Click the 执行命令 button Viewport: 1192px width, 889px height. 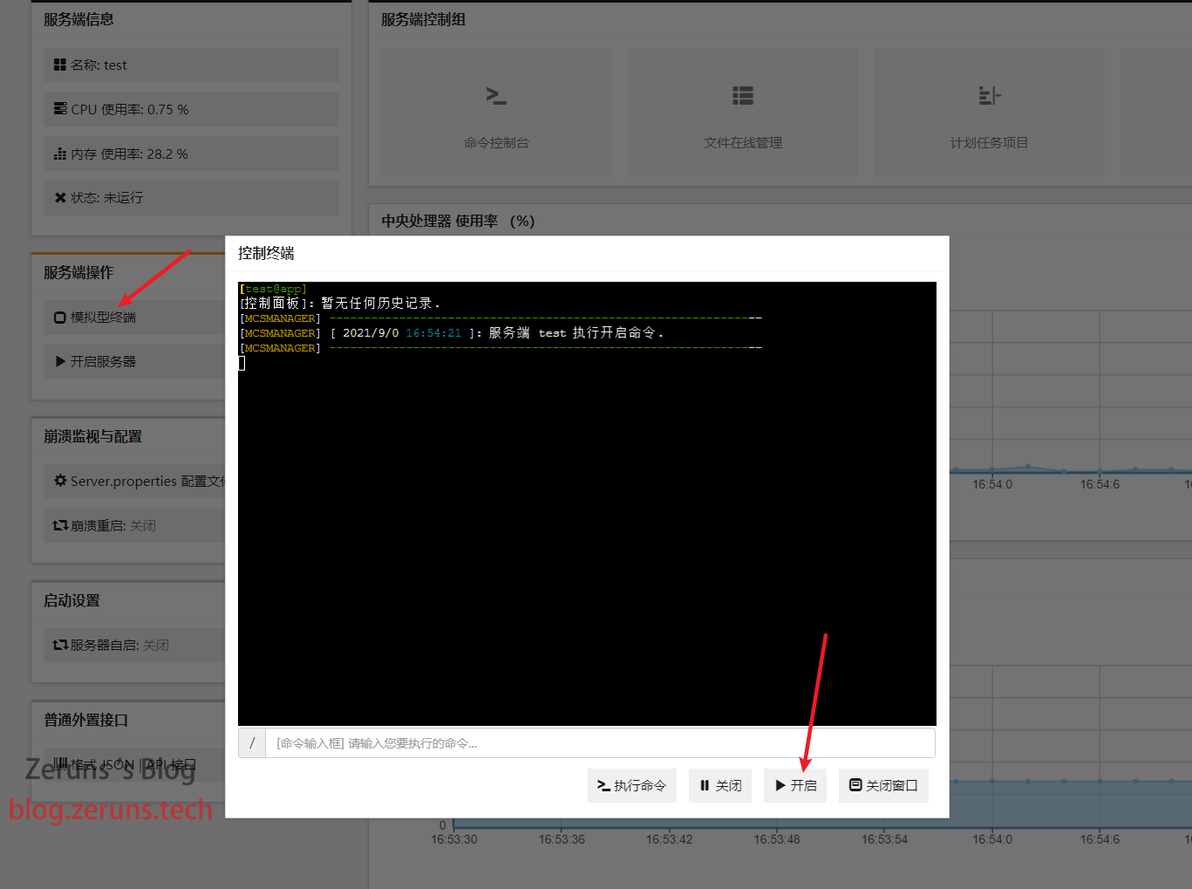click(632, 786)
